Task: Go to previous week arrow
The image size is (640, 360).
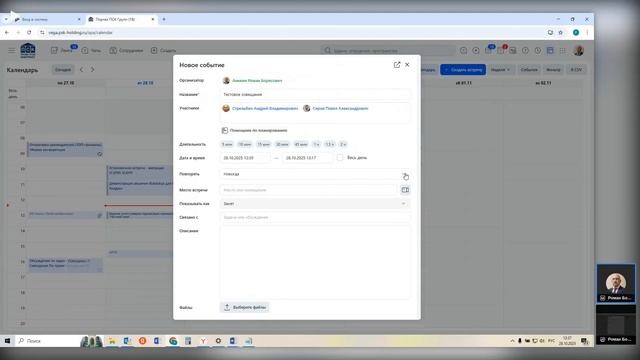Action: (81, 69)
